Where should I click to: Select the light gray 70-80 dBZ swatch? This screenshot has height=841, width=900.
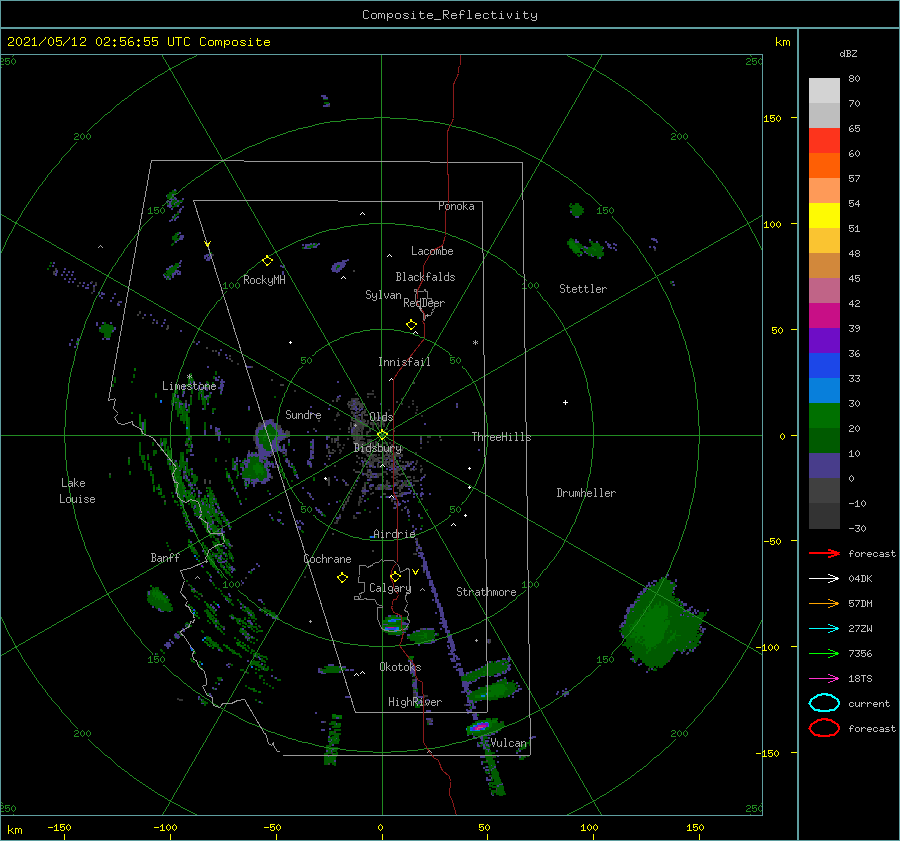(x=824, y=91)
